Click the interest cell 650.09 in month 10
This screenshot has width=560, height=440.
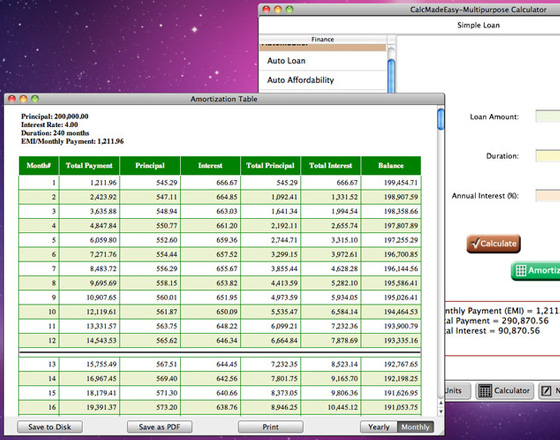(x=210, y=312)
